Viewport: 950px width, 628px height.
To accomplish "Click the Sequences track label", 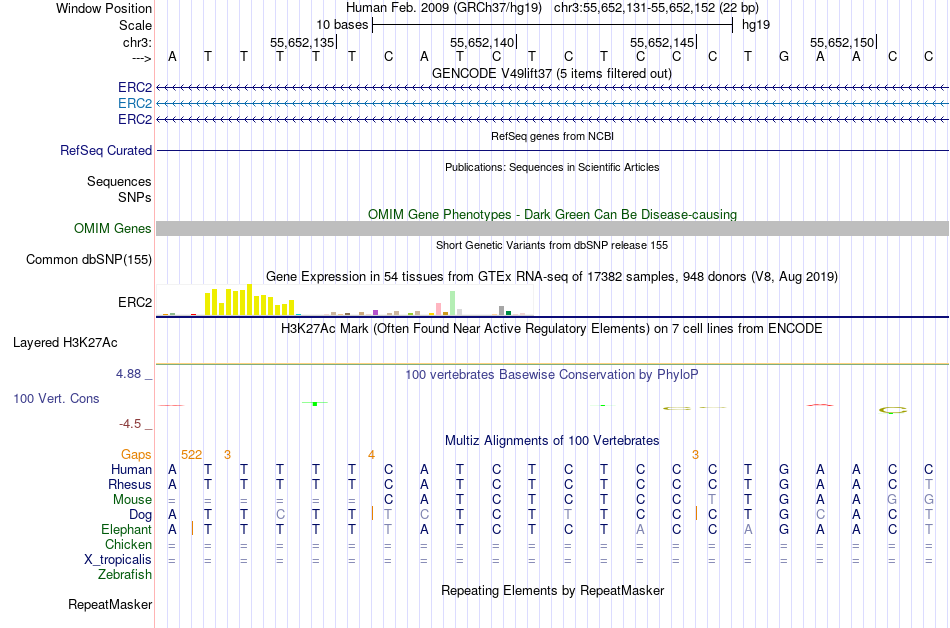I will [119, 182].
